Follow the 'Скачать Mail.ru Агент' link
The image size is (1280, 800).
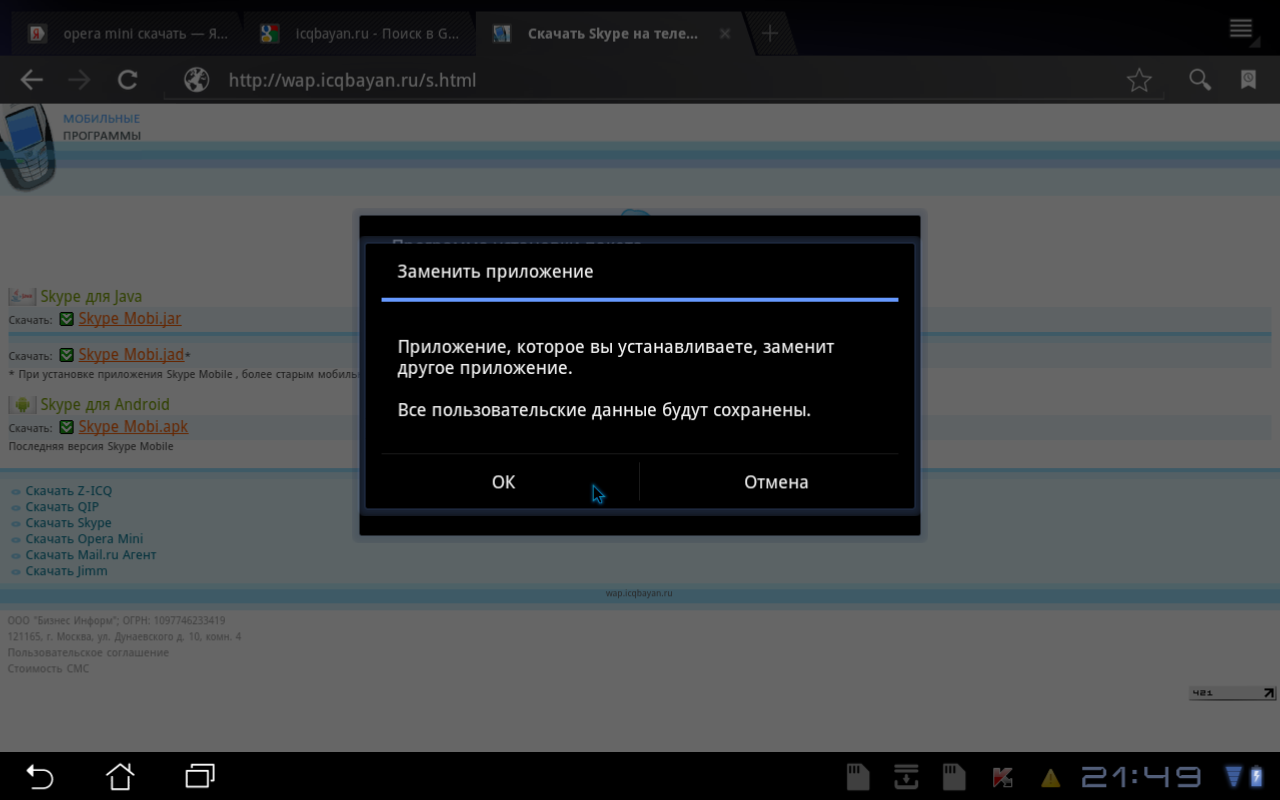pos(91,555)
